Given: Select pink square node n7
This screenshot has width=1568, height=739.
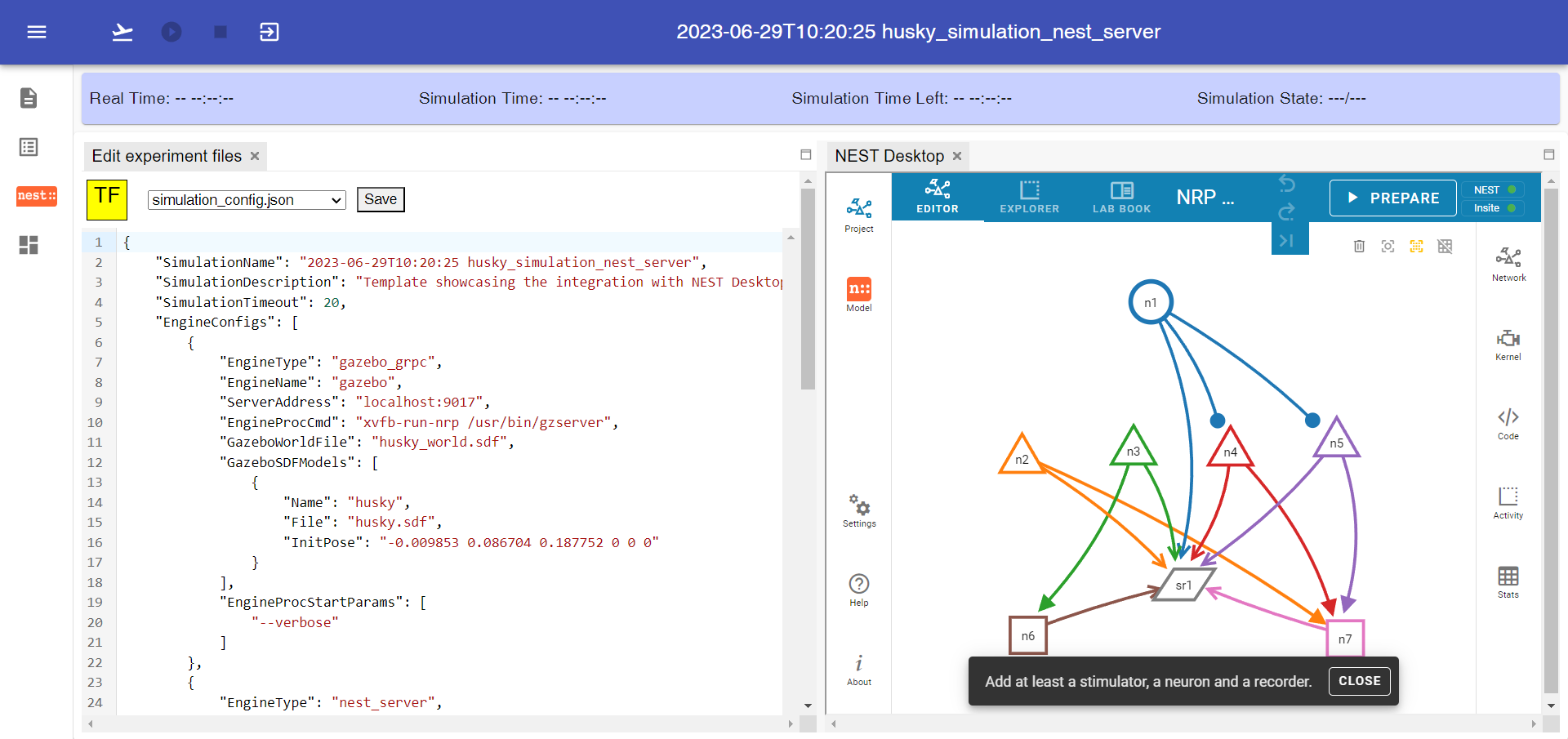Looking at the screenshot, I should 1345,638.
